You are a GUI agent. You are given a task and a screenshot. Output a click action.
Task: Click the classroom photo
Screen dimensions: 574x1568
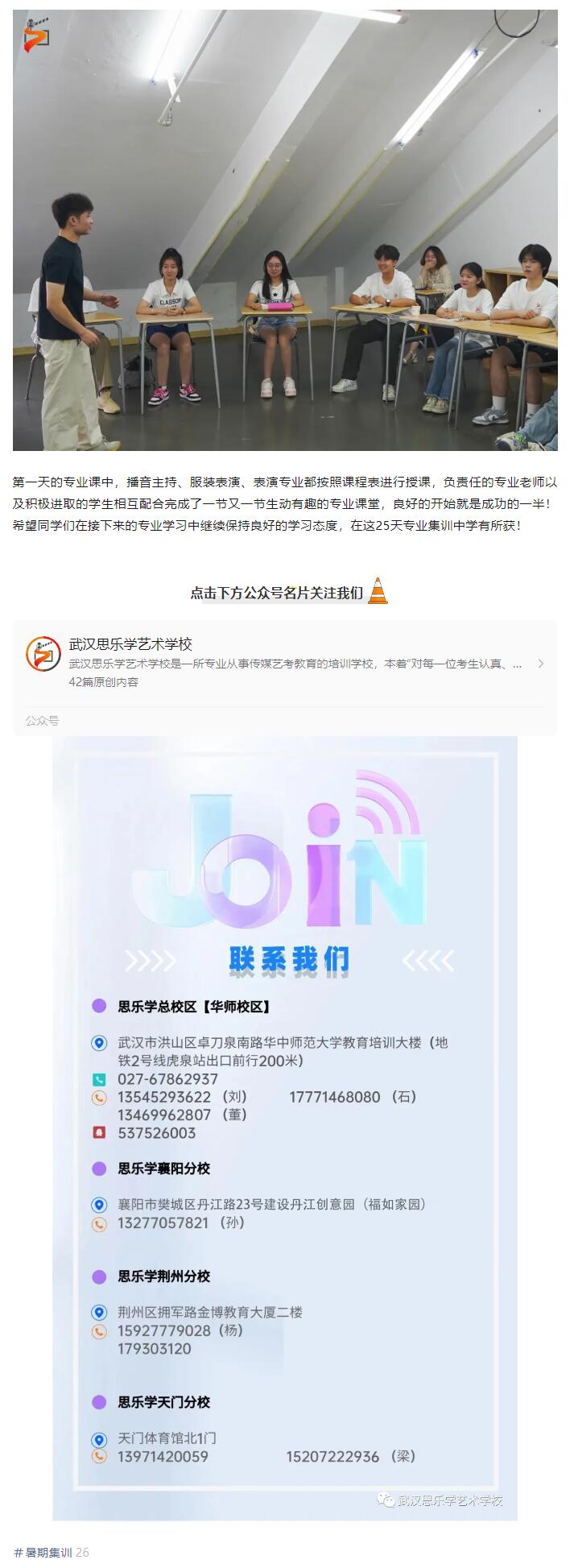point(285,230)
